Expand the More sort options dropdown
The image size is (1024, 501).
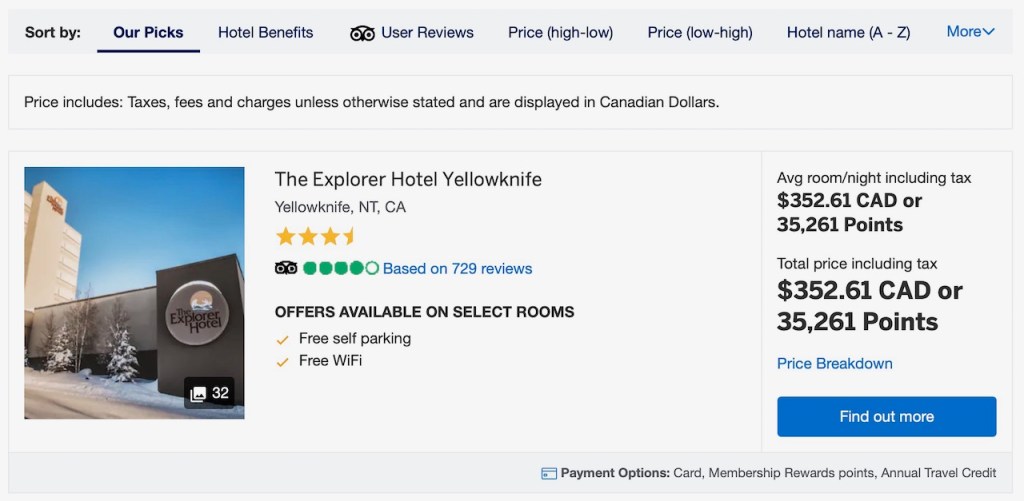(x=970, y=32)
